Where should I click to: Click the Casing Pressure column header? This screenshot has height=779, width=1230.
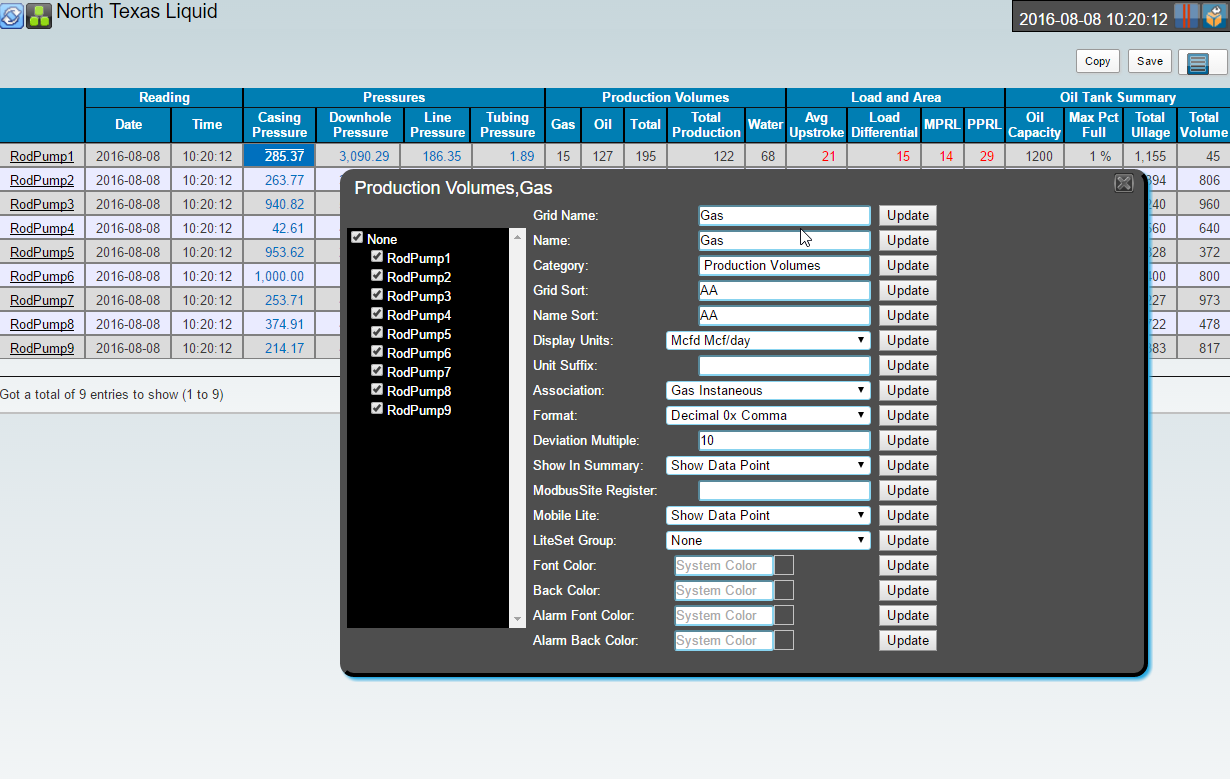[280, 125]
